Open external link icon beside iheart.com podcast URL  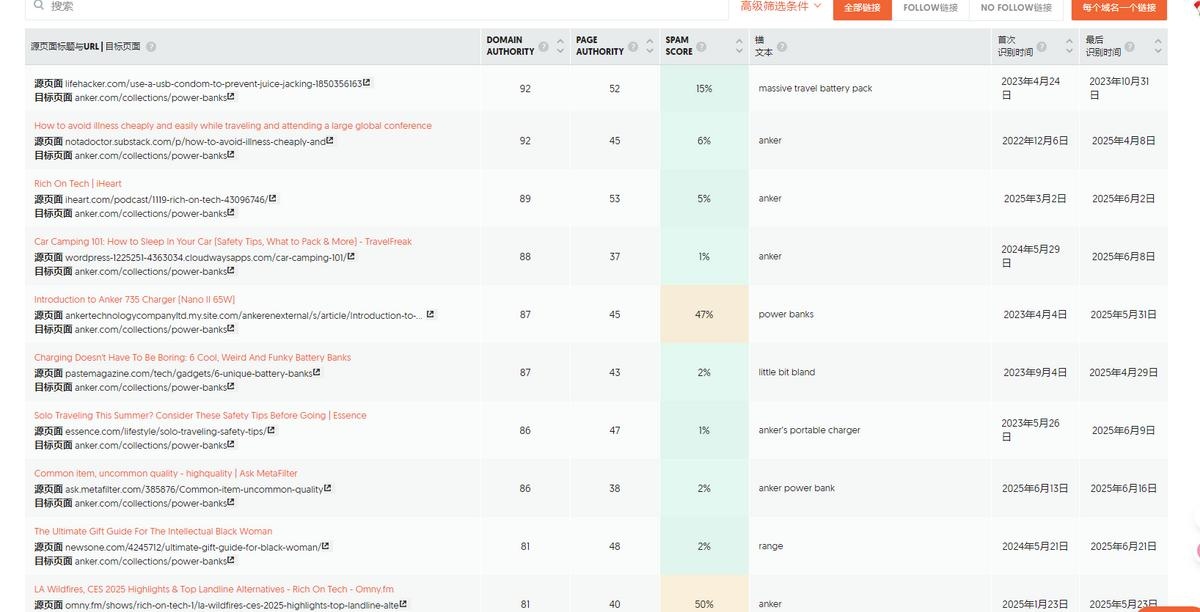tap(273, 199)
